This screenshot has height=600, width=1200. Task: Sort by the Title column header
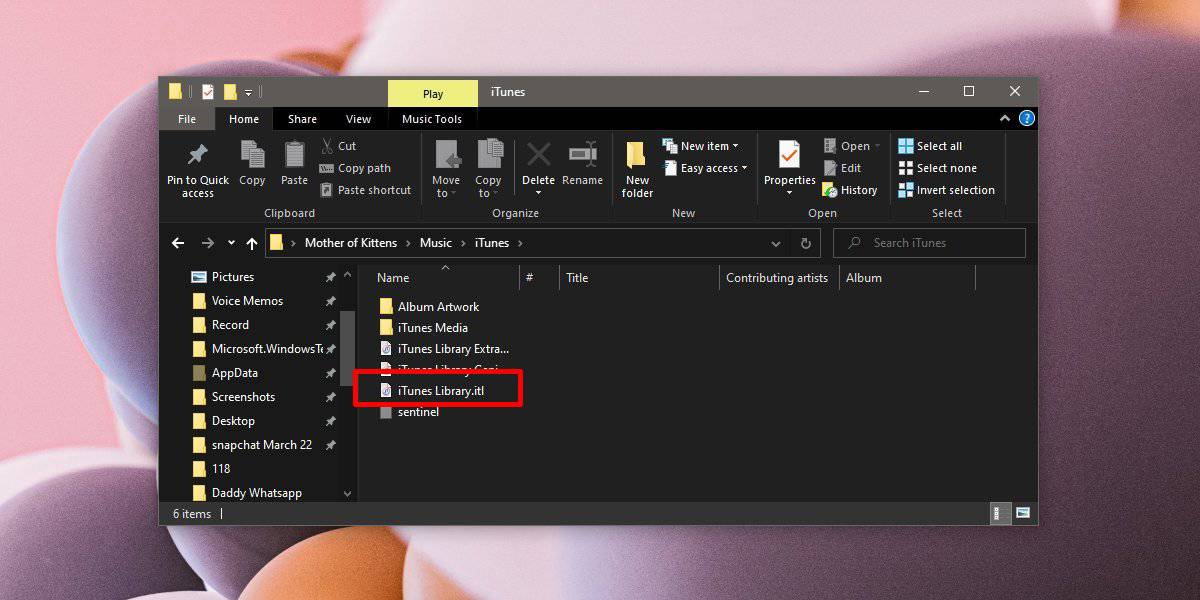point(639,278)
